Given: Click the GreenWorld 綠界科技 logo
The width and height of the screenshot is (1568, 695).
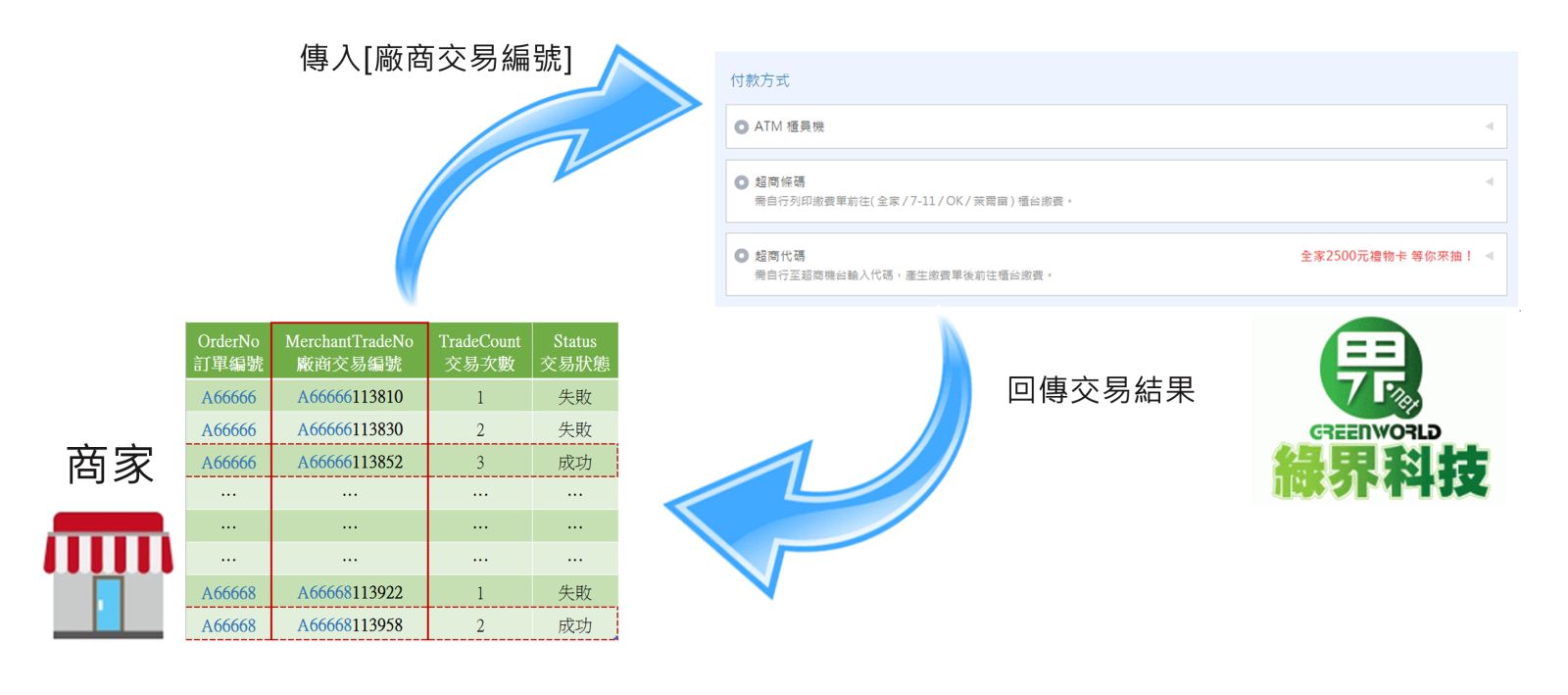Looking at the screenshot, I should tap(1380, 409).
